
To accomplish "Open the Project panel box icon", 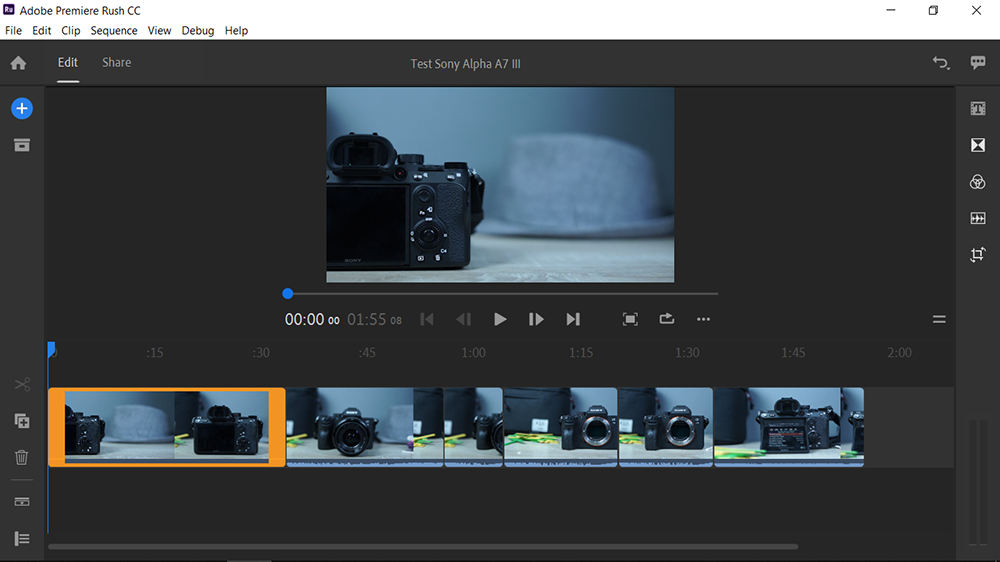I will coord(21,145).
